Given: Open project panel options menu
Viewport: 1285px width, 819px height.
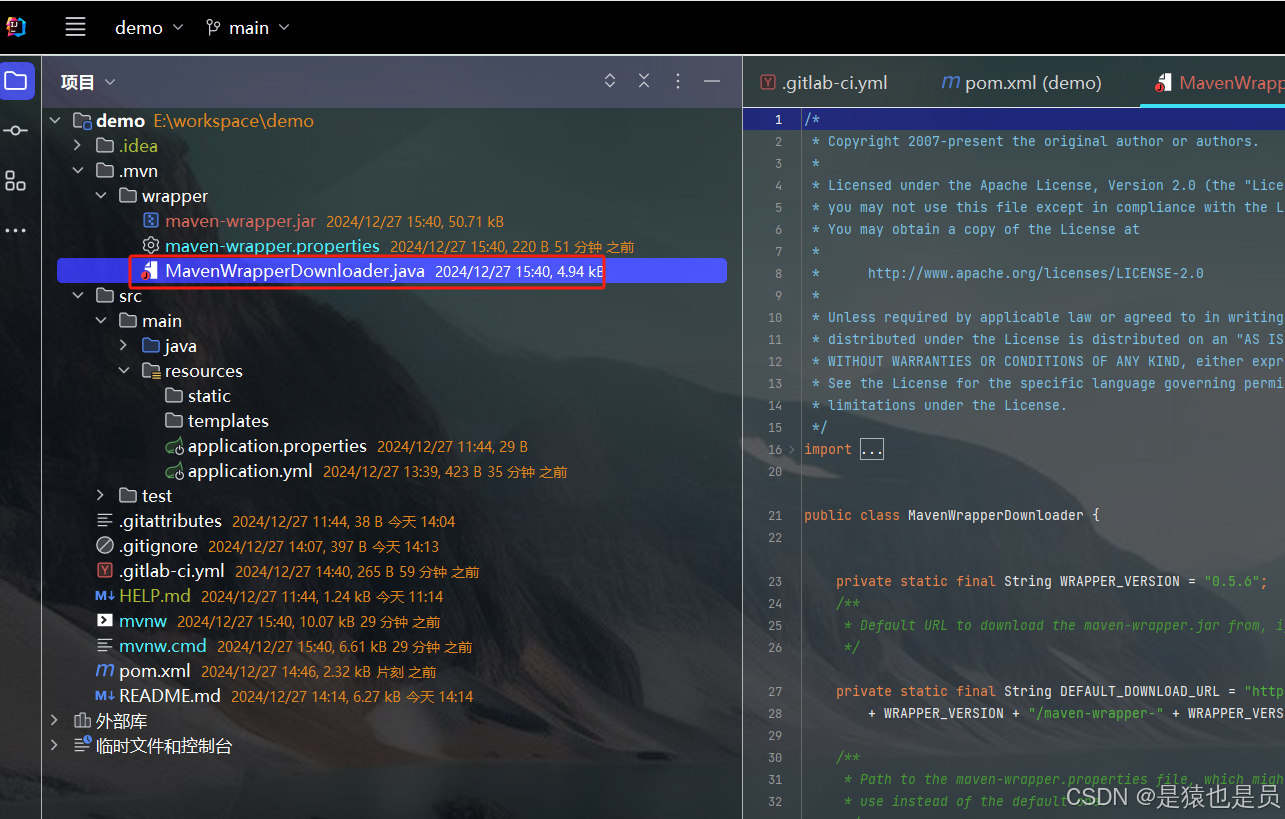Looking at the screenshot, I should [x=678, y=81].
